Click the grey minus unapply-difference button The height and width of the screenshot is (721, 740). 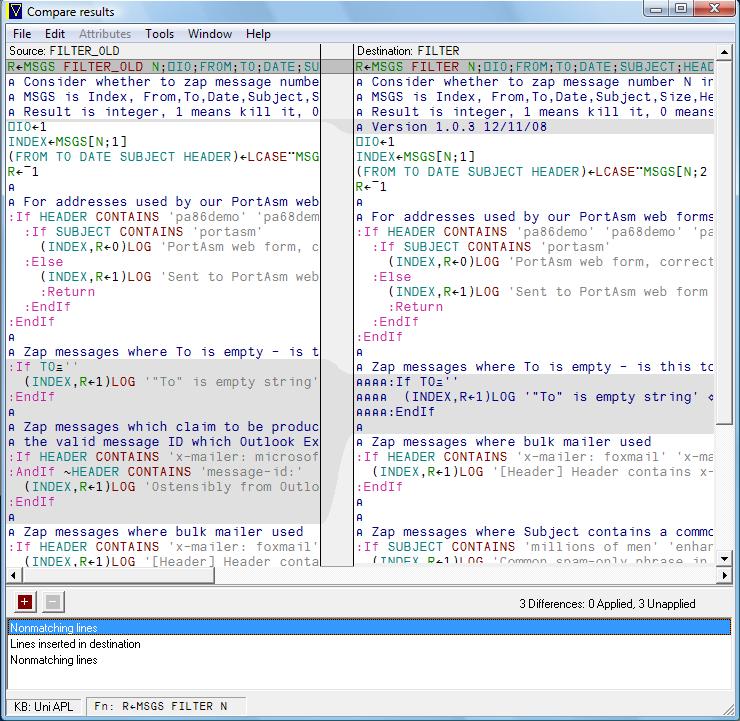(x=53, y=601)
